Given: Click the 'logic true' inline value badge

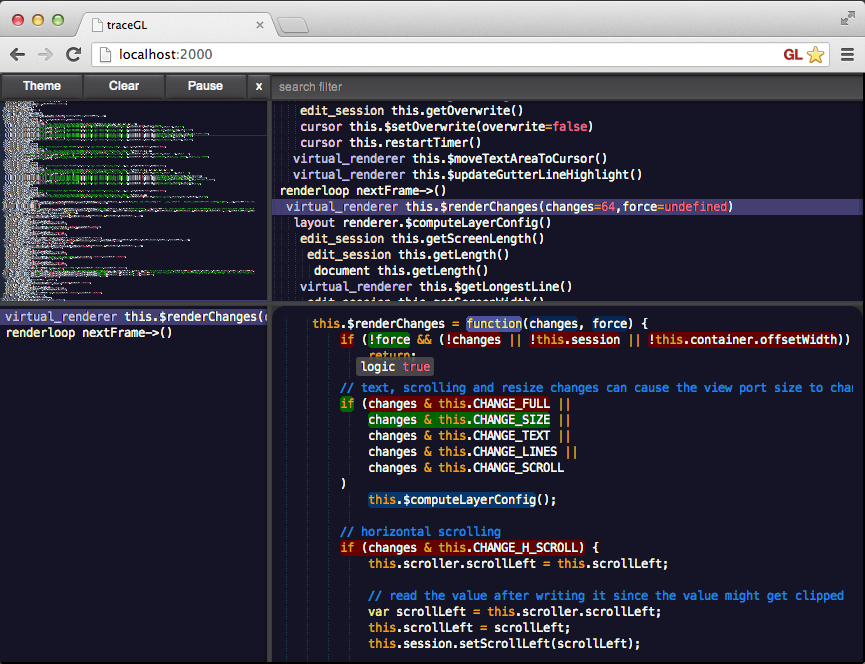Looking at the screenshot, I should pos(396,366).
